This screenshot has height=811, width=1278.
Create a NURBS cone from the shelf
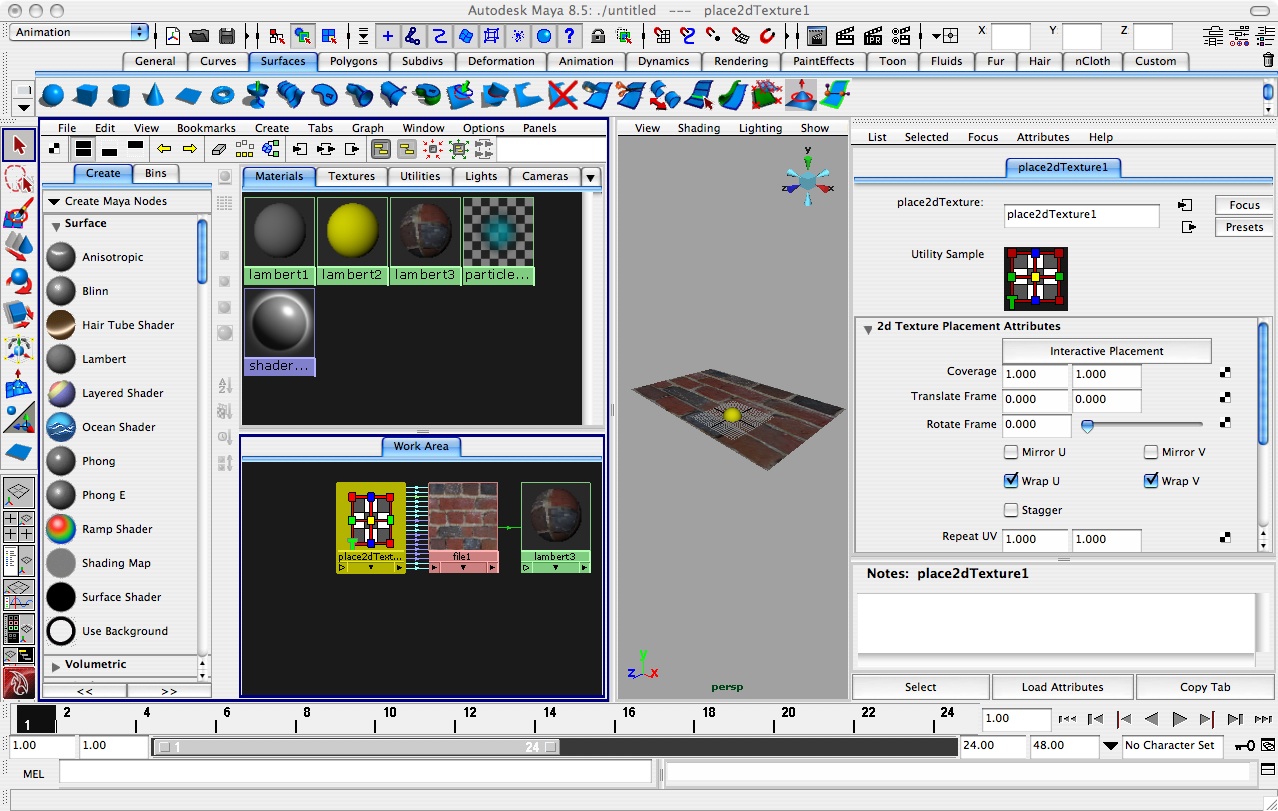[x=153, y=96]
